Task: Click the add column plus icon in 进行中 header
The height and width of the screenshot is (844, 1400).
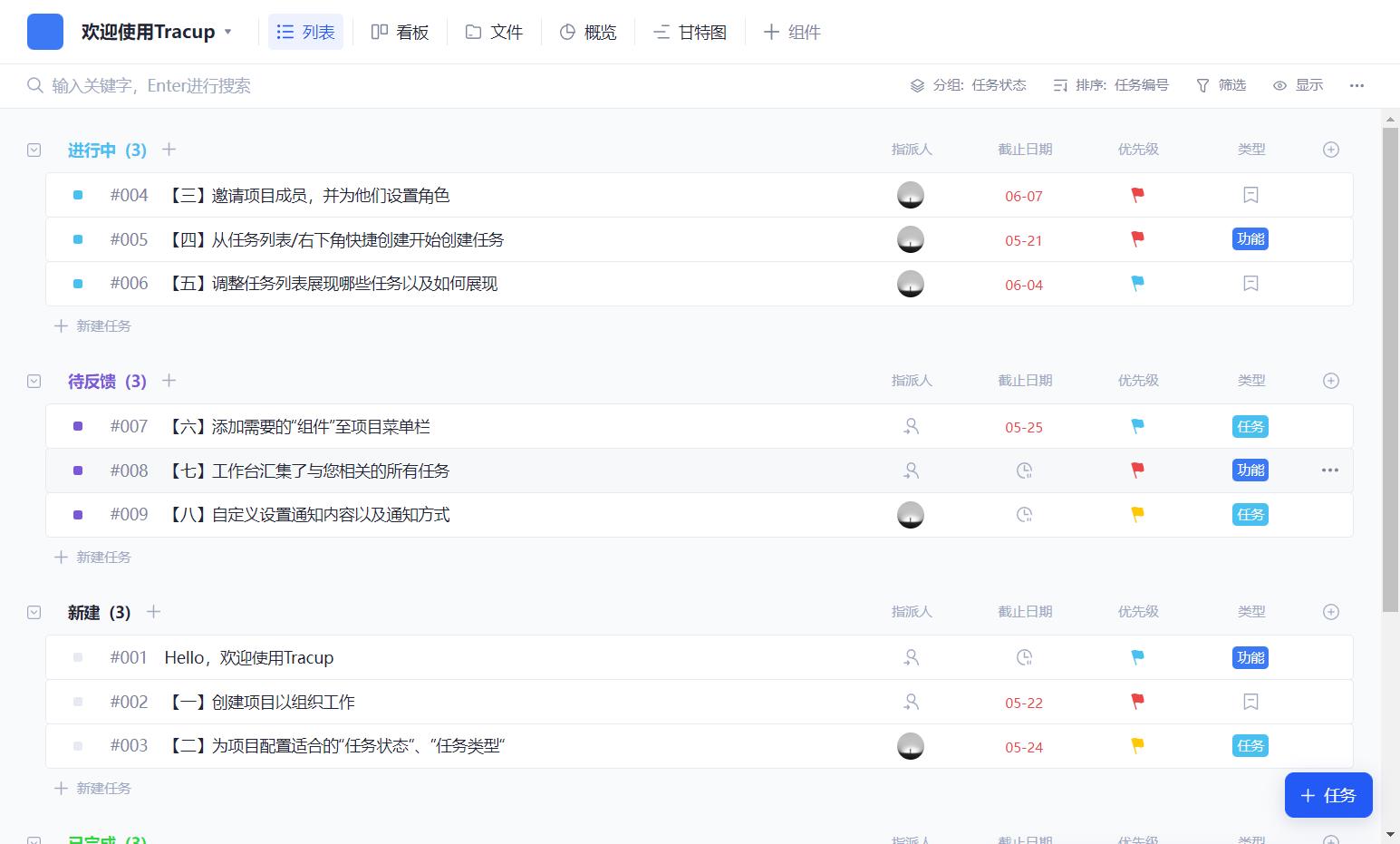Action: (x=1330, y=150)
